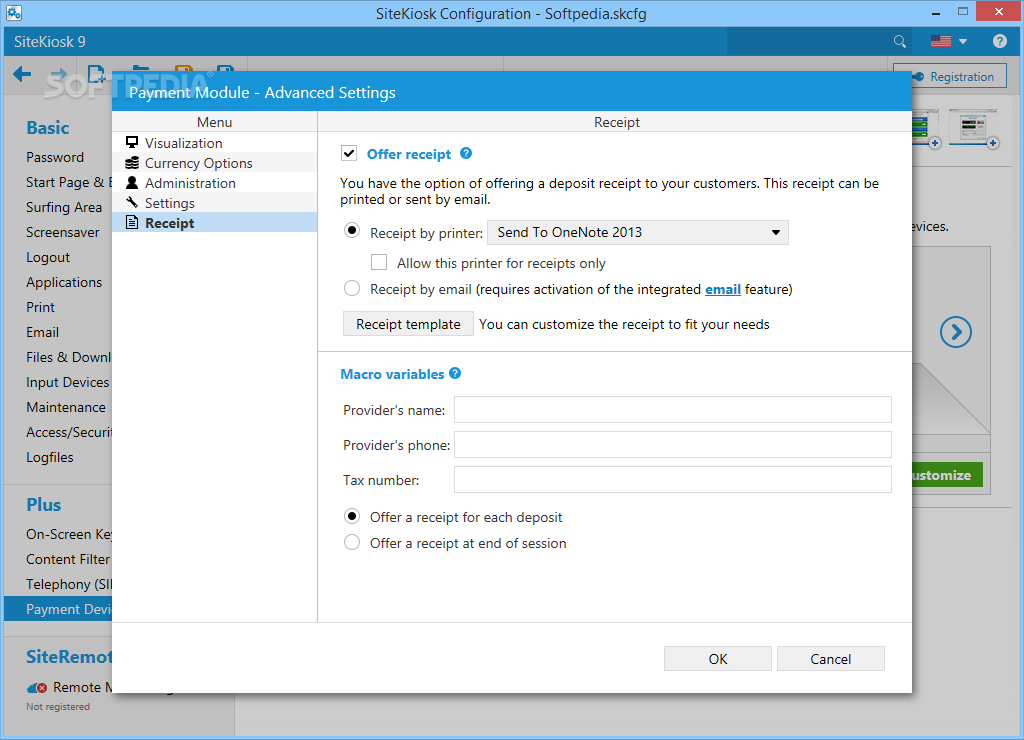Viewport: 1024px width, 740px height.
Task: Open the Administration menu entry
Action: 214,183
